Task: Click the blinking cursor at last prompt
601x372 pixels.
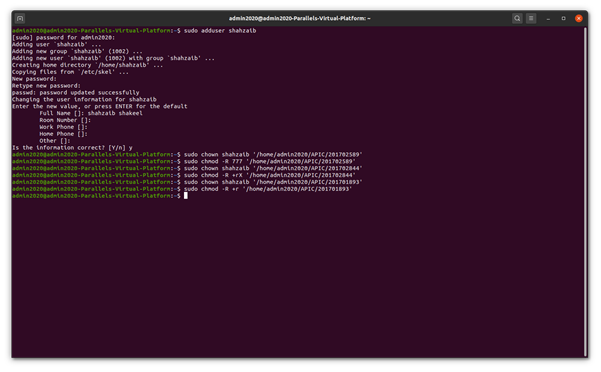Action: click(186, 196)
